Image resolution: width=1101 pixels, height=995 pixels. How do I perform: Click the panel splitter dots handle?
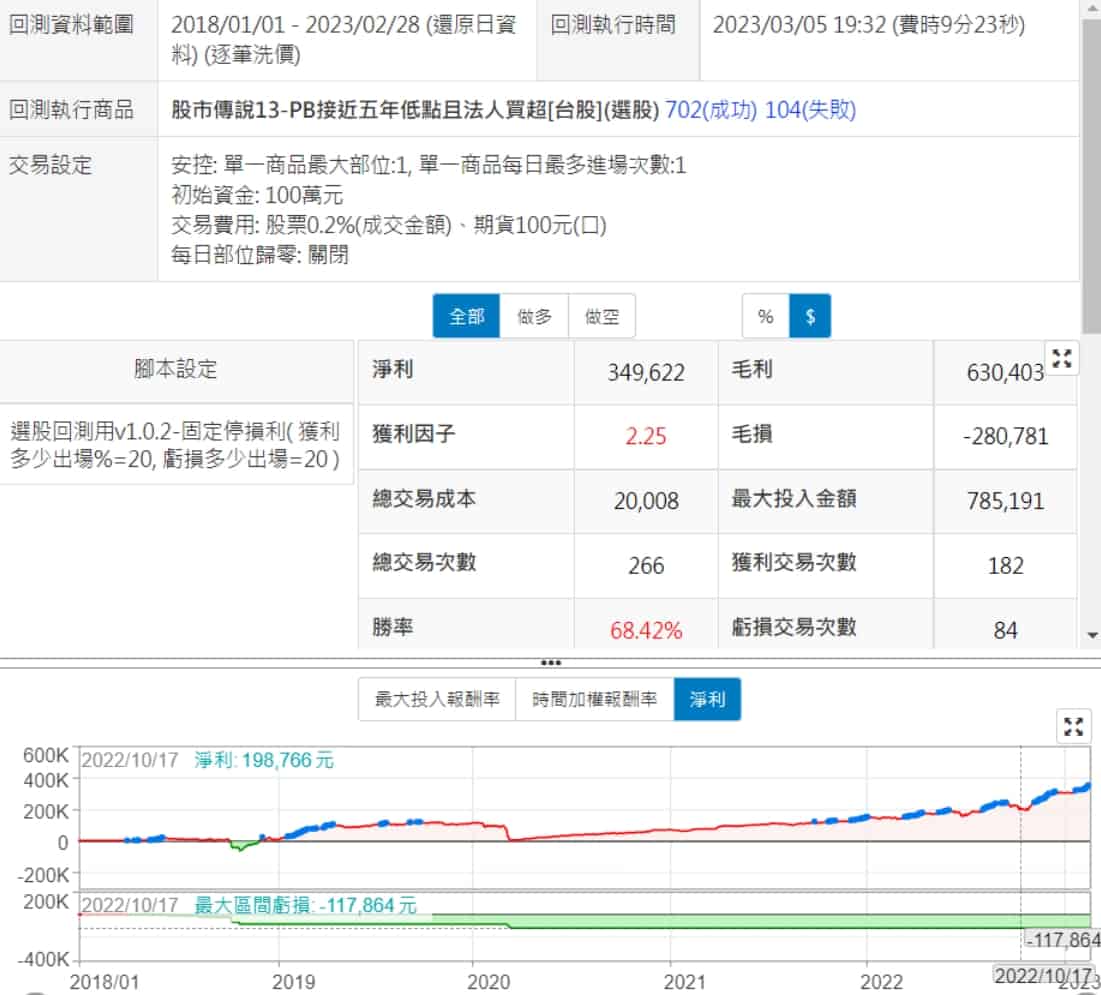[550, 663]
